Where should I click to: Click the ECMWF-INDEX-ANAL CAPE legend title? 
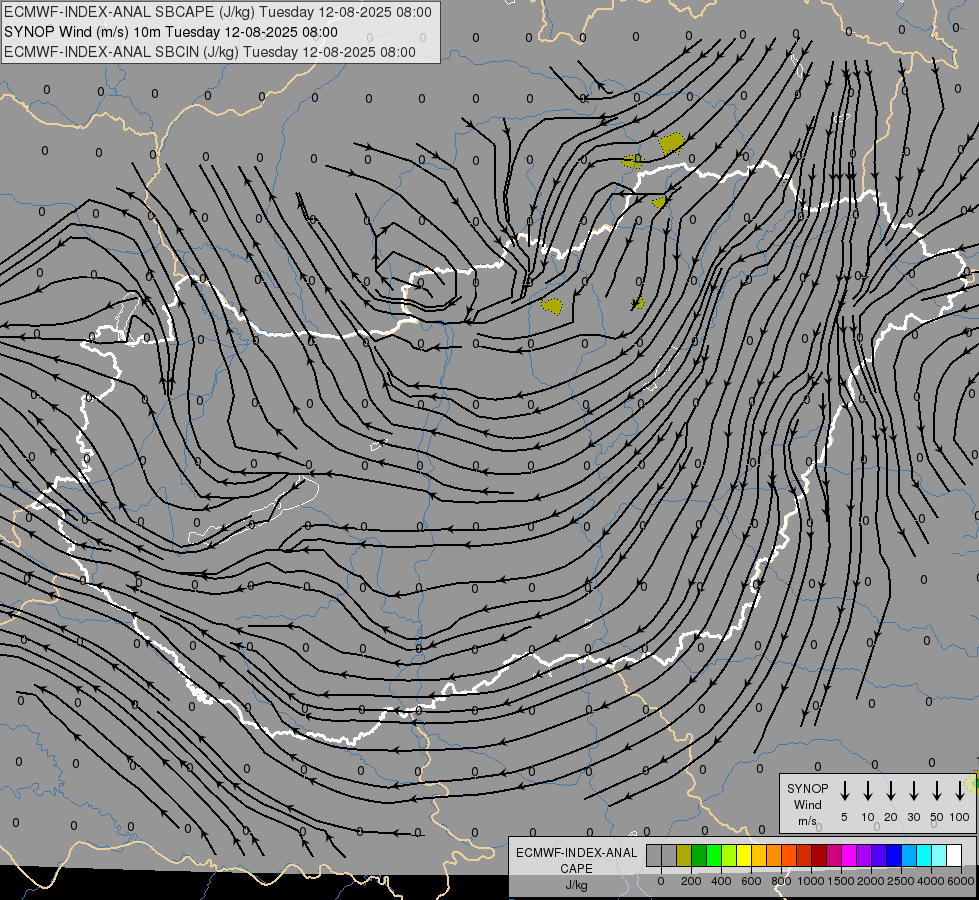tap(576, 861)
